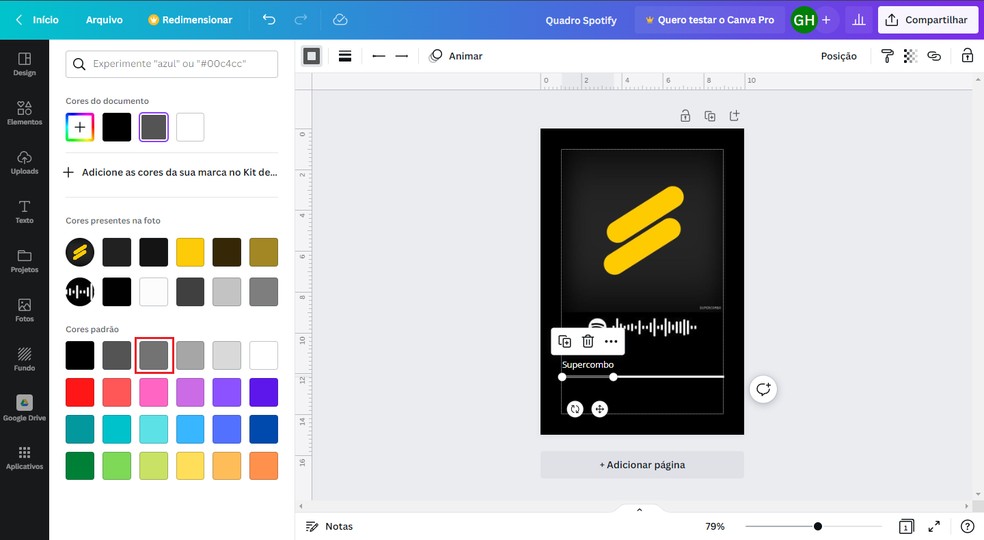The width and height of the screenshot is (984, 540).
Task: Select the red default color swatch
Action: pos(80,392)
